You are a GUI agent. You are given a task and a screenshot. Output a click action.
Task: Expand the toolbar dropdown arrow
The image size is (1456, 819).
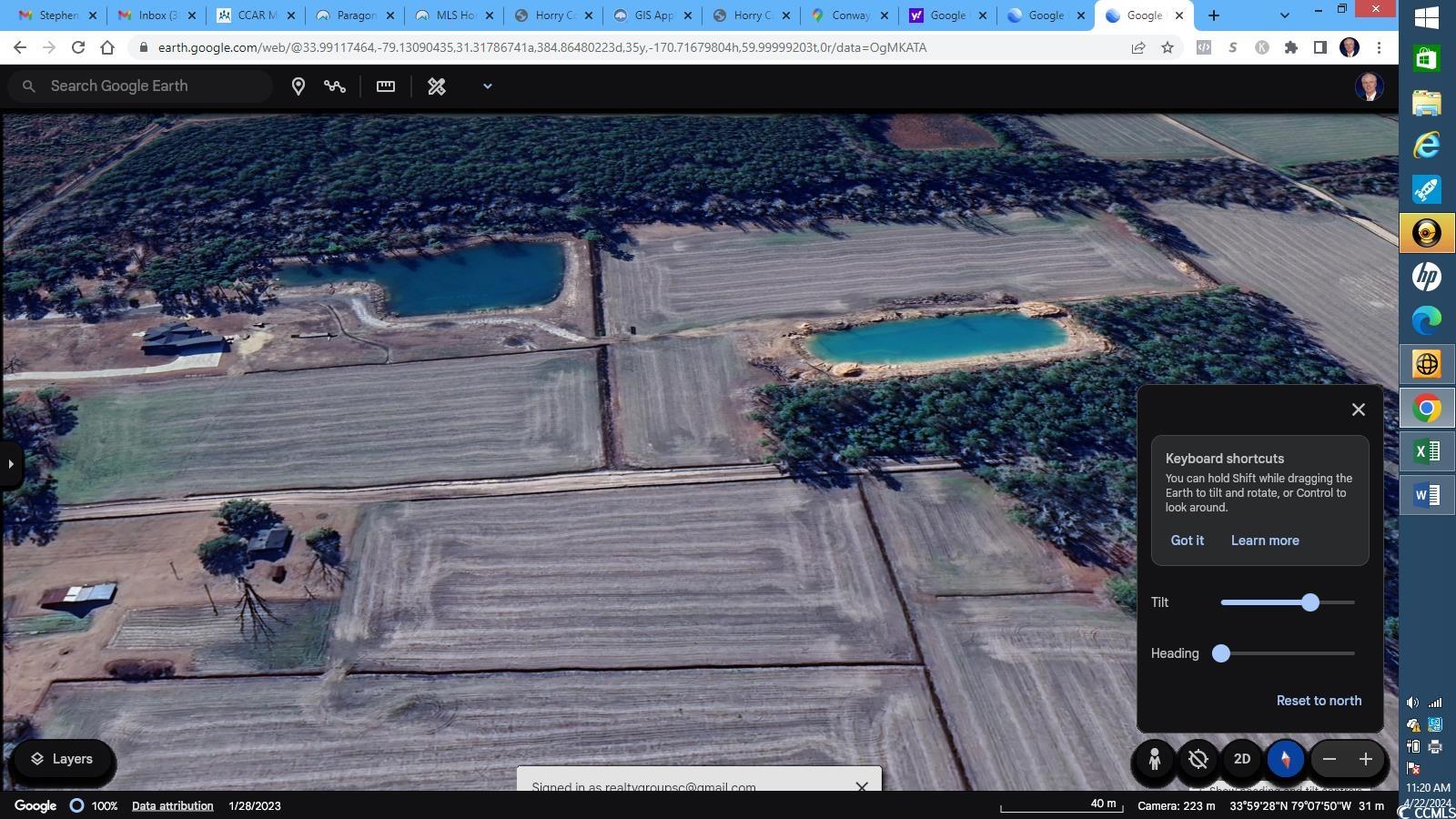[x=487, y=86]
